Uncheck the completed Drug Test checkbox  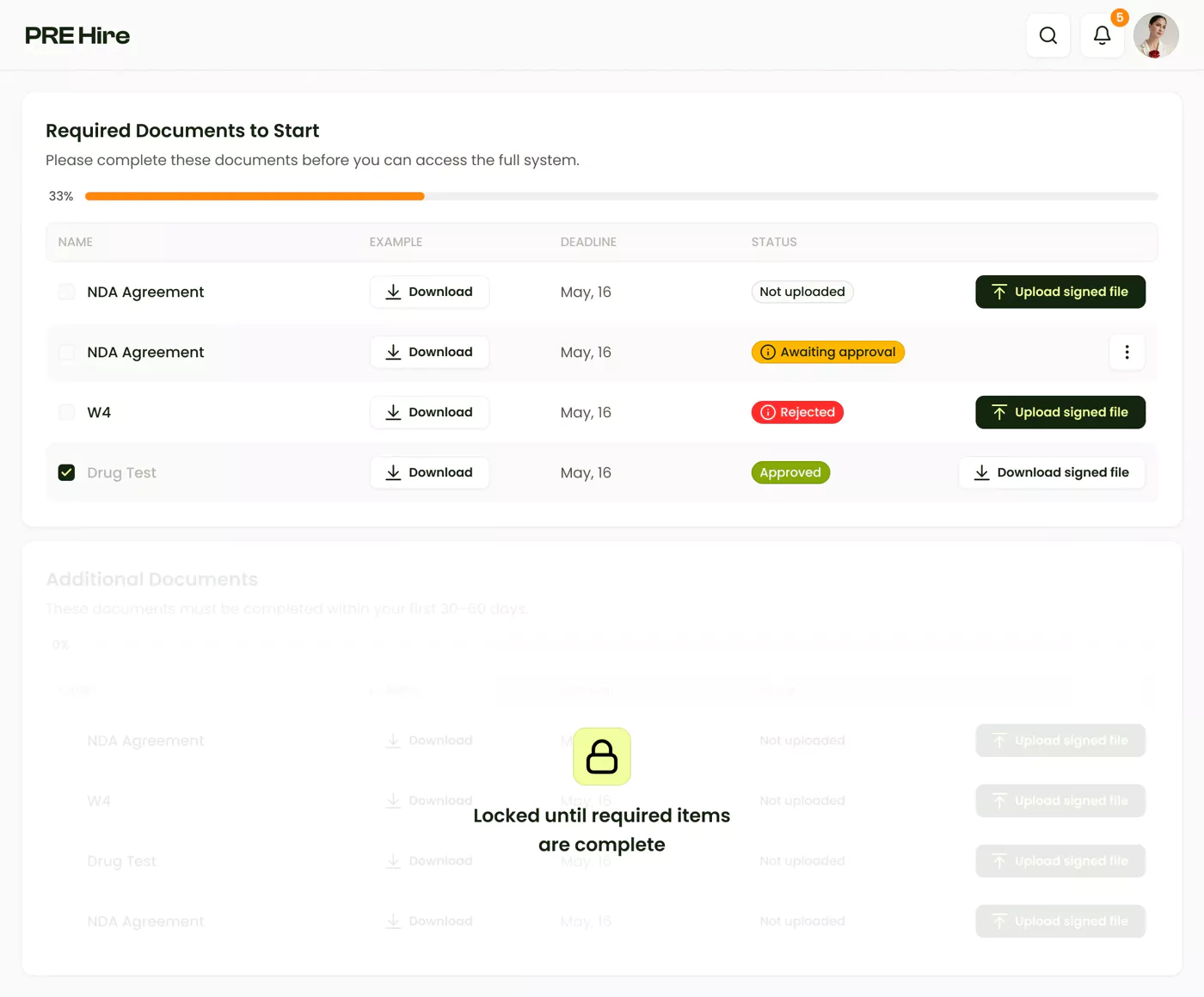(x=66, y=472)
